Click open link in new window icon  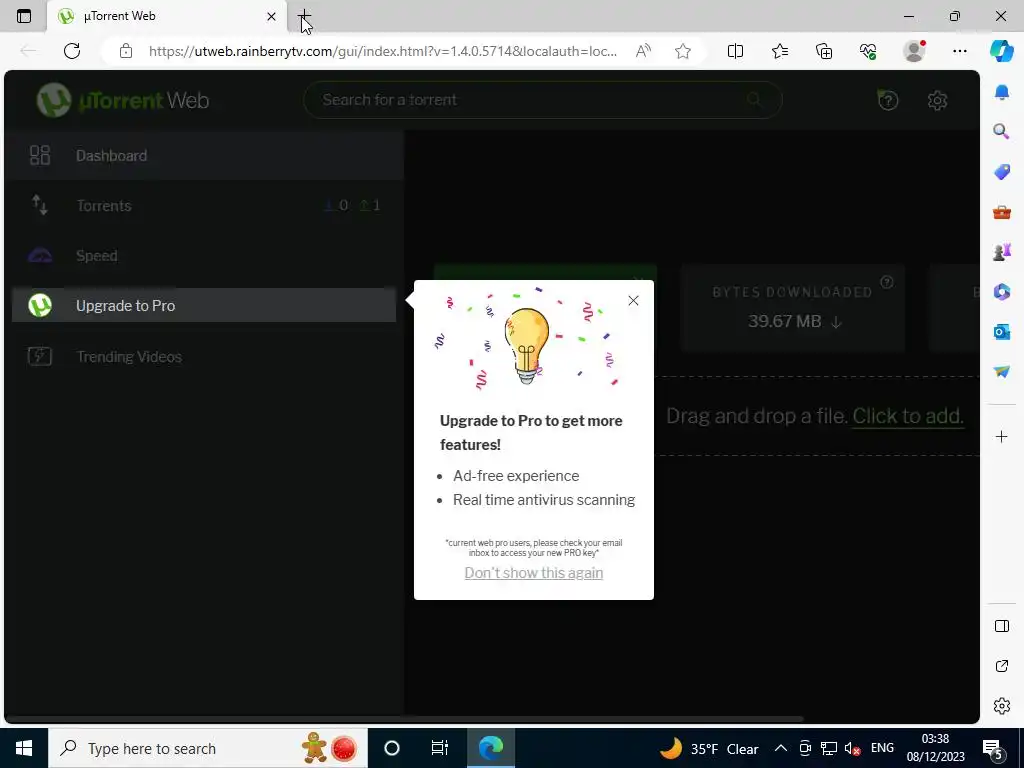[1002, 665]
